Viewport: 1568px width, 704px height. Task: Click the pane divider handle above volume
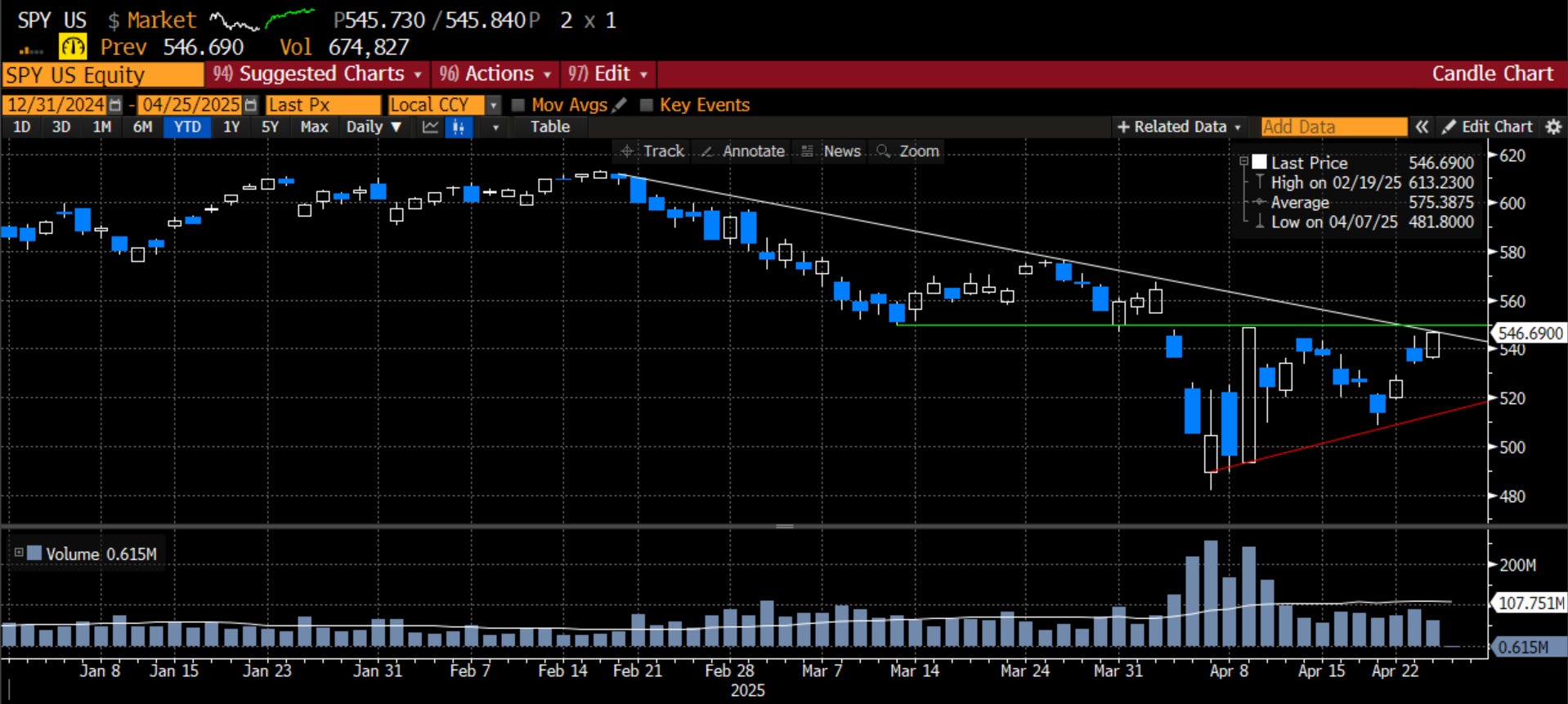pyautogui.click(x=785, y=527)
